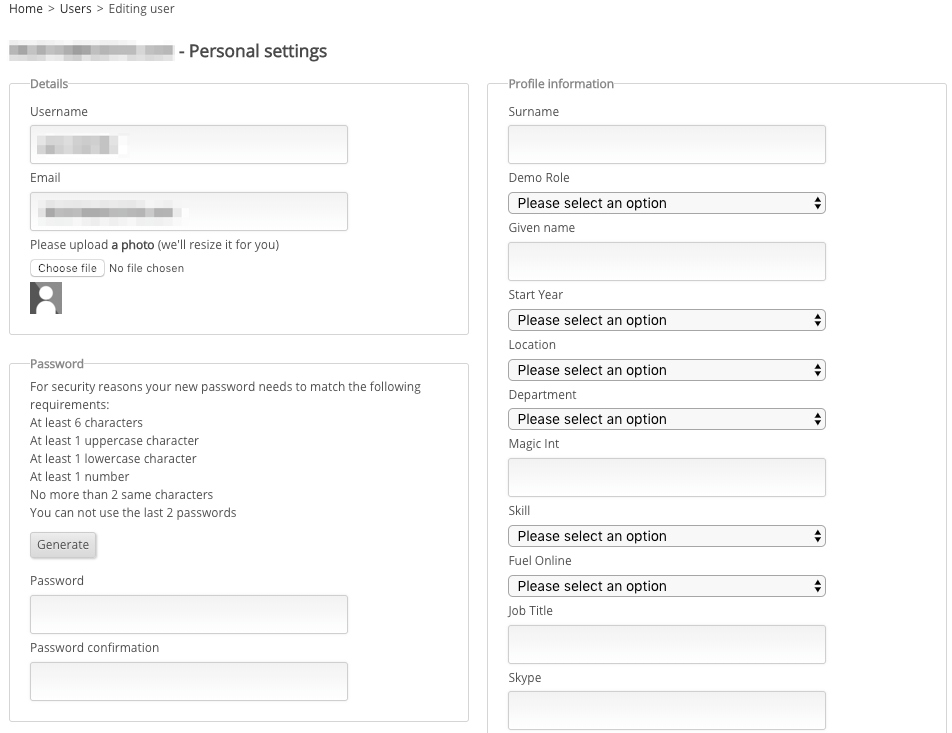Open the Location select menu
This screenshot has height=733, width=952.
(666, 370)
